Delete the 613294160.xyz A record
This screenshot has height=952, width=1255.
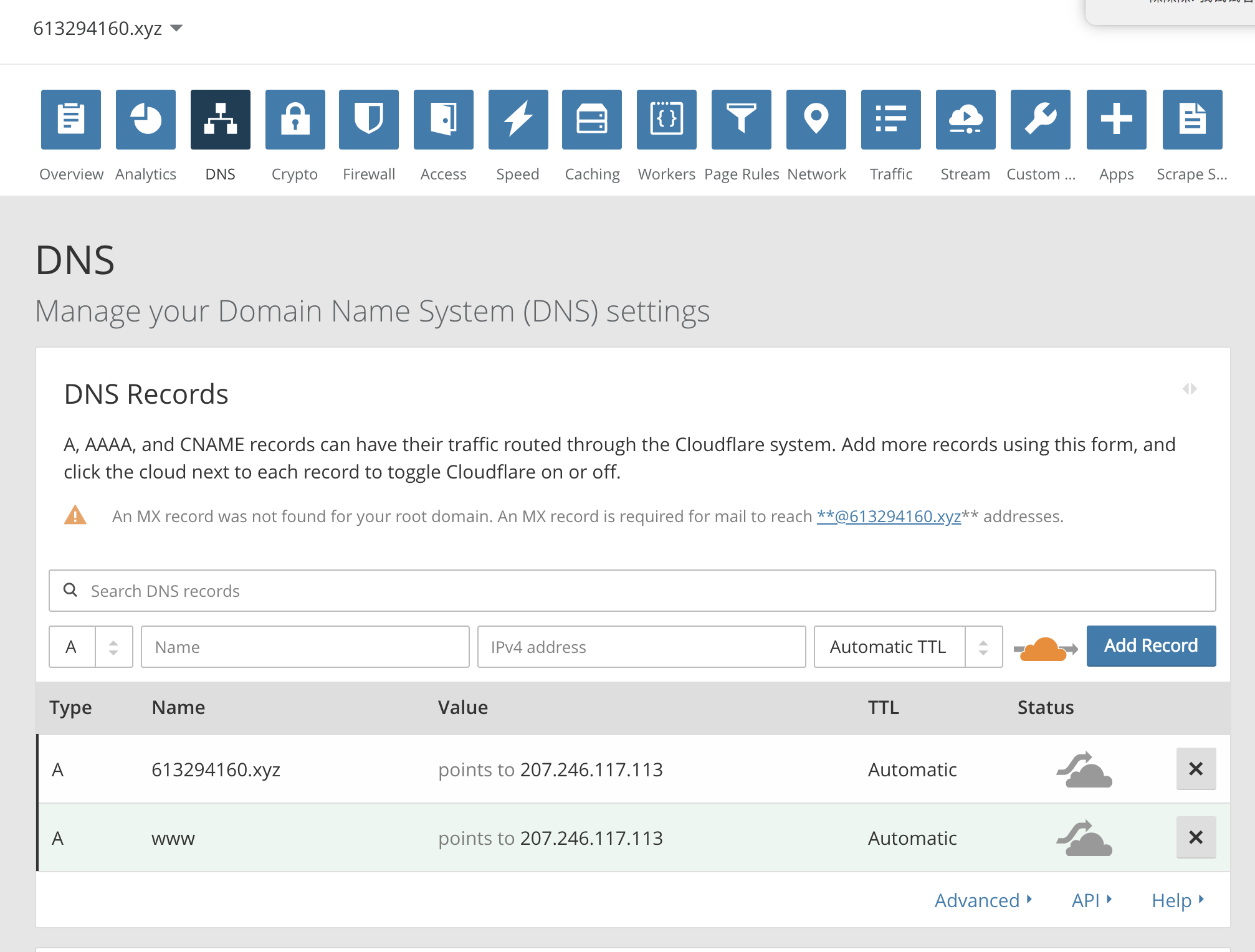tap(1196, 769)
